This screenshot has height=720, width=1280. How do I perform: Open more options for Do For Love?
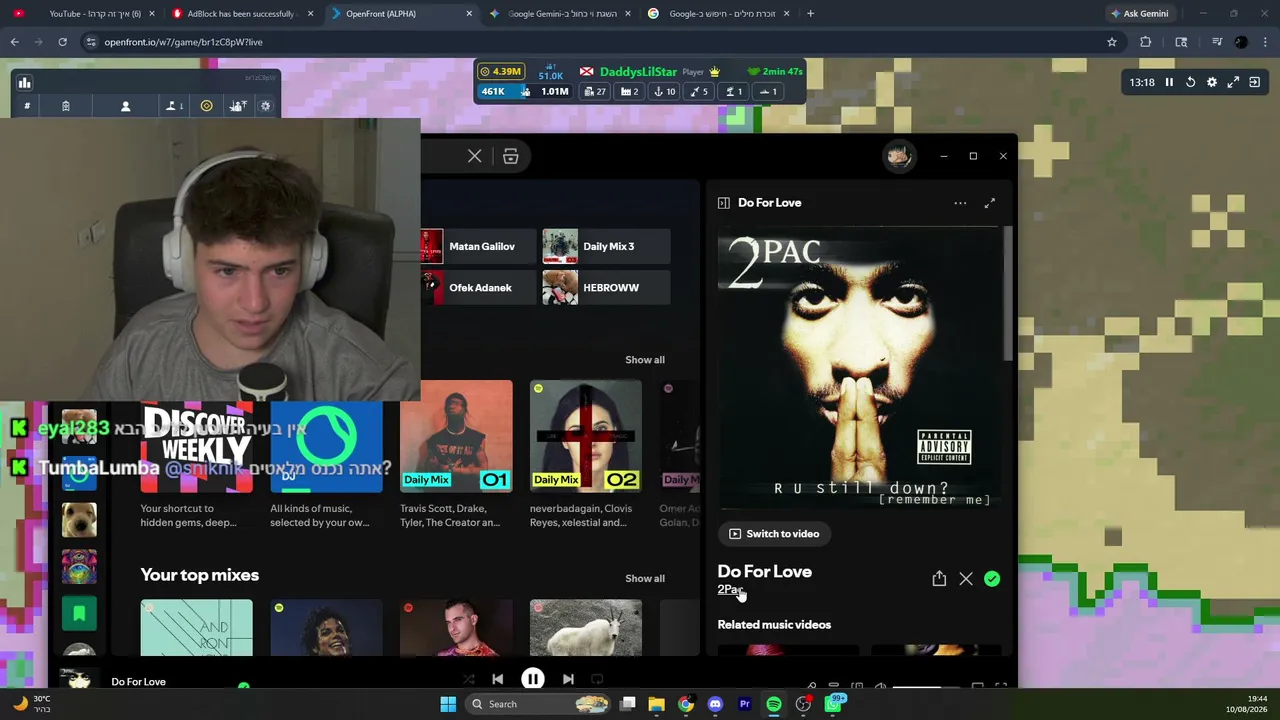[x=960, y=203]
